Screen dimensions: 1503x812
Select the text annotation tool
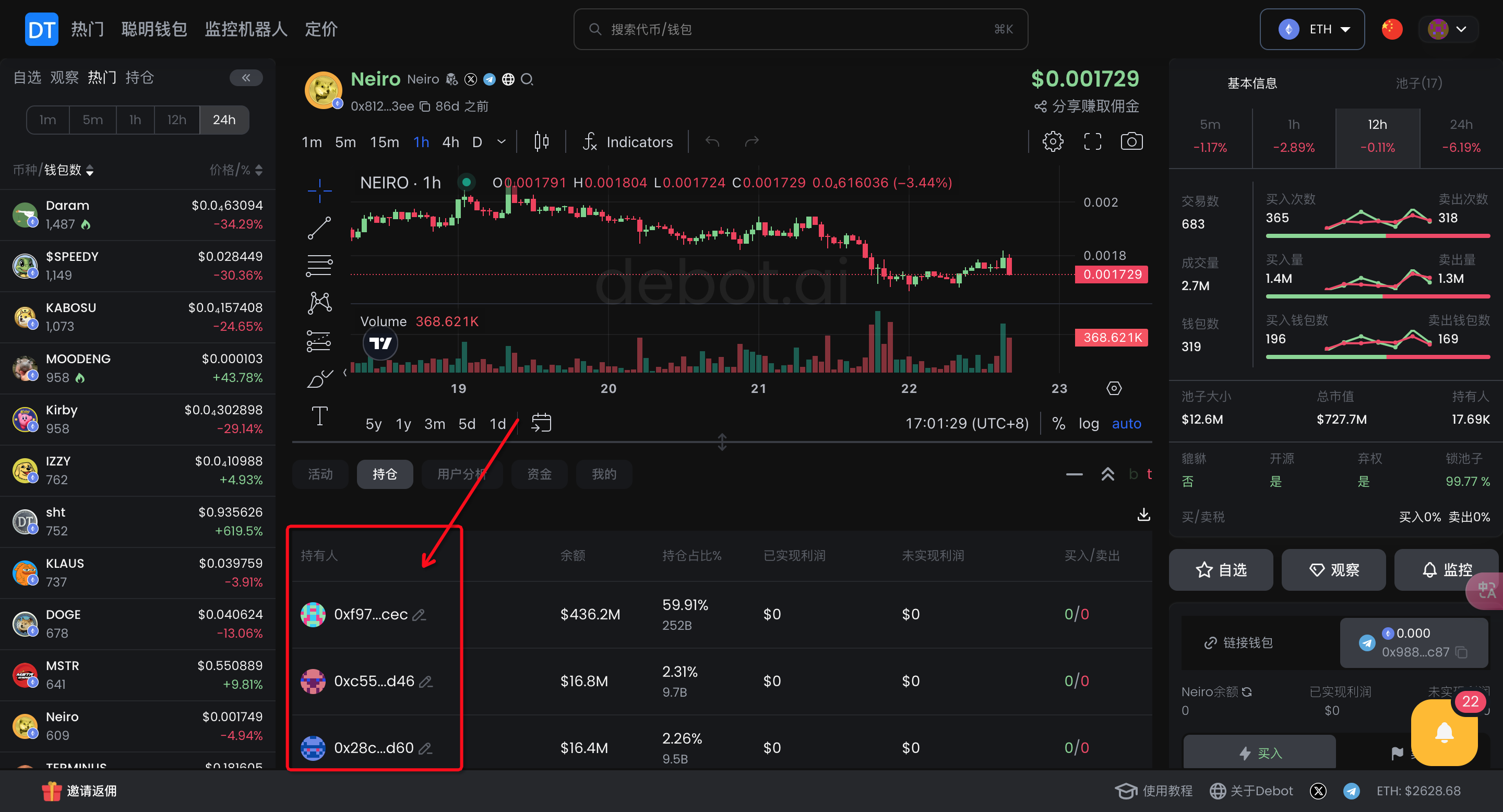tap(319, 416)
